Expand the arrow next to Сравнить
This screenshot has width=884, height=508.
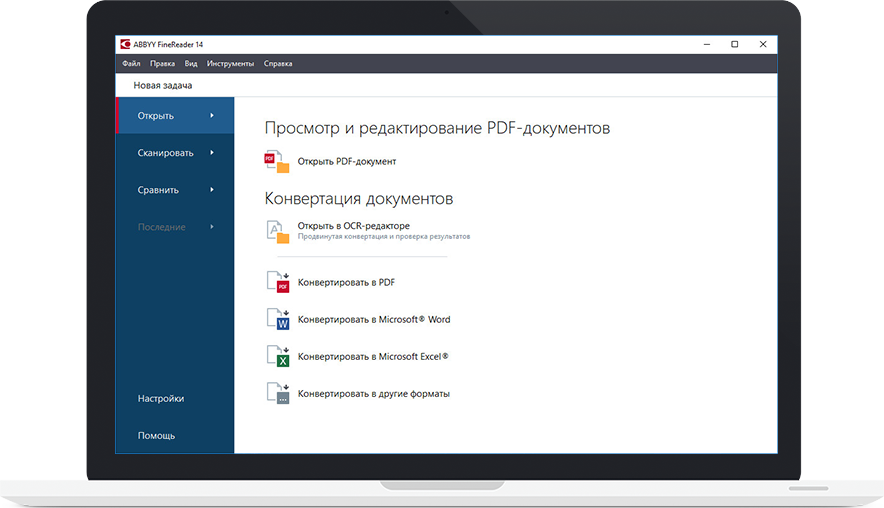[212, 190]
